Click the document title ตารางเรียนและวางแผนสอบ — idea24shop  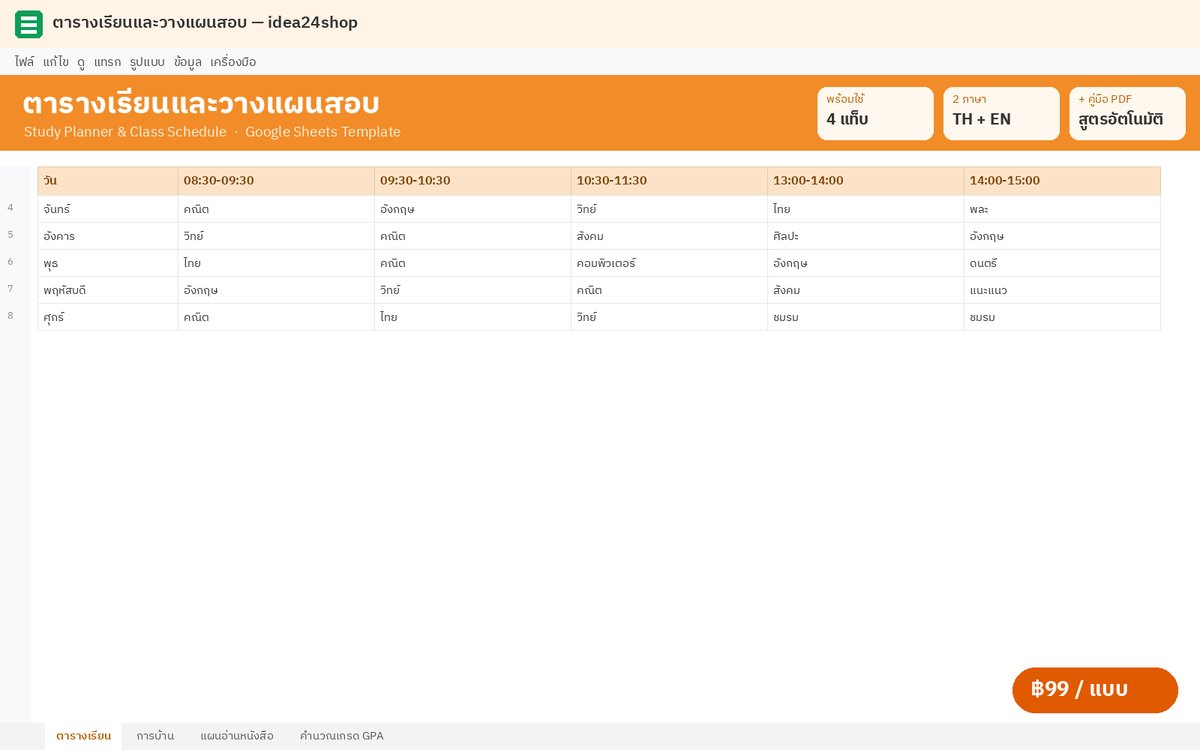205,23
